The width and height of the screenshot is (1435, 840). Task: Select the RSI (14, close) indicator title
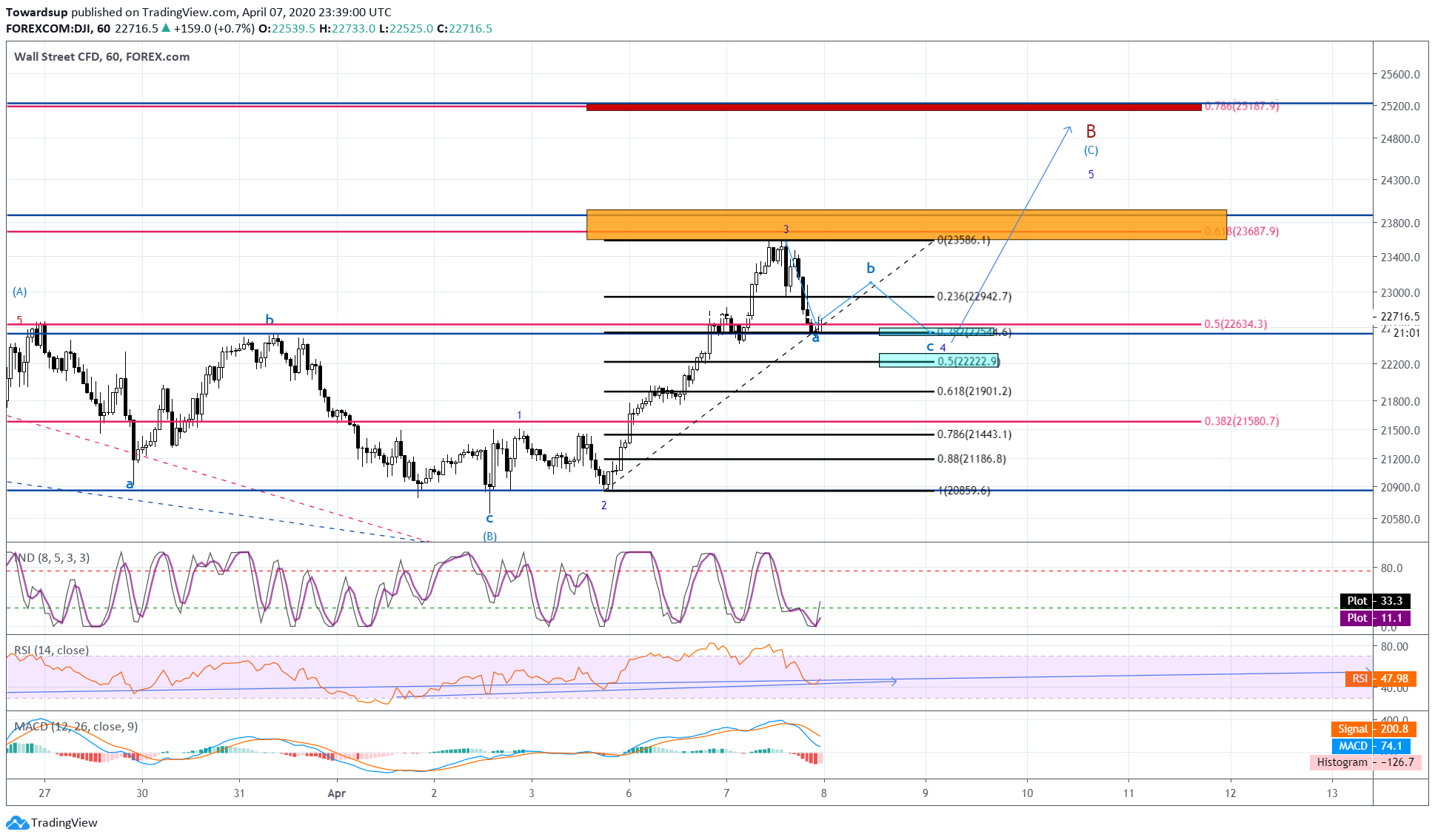[51, 650]
